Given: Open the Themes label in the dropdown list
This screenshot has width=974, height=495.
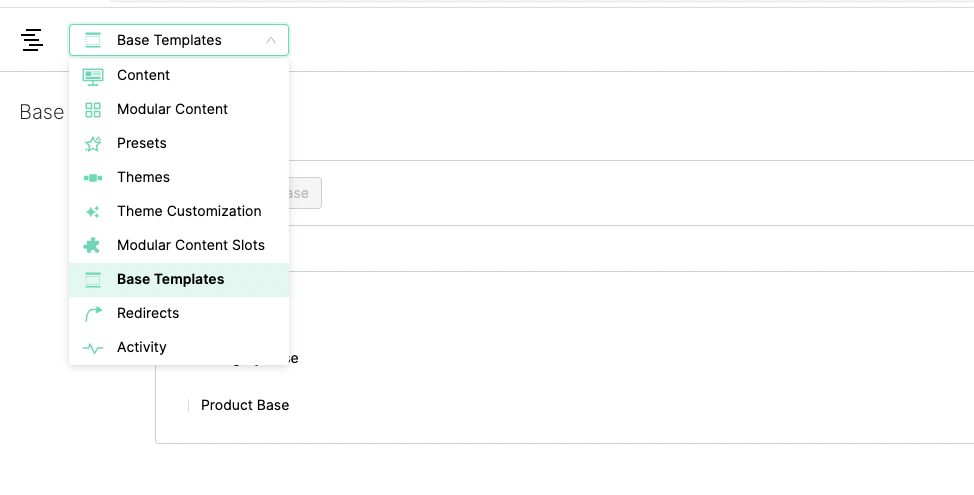Looking at the screenshot, I should click(143, 177).
